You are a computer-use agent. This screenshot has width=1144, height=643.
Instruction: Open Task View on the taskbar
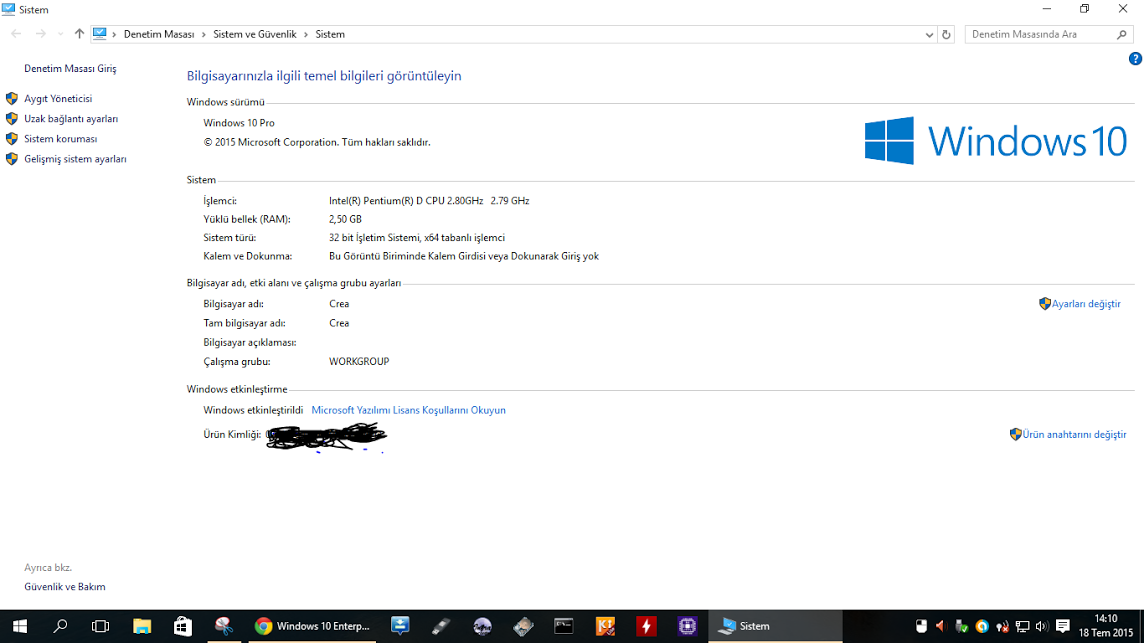pyautogui.click(x=101, y=626)
